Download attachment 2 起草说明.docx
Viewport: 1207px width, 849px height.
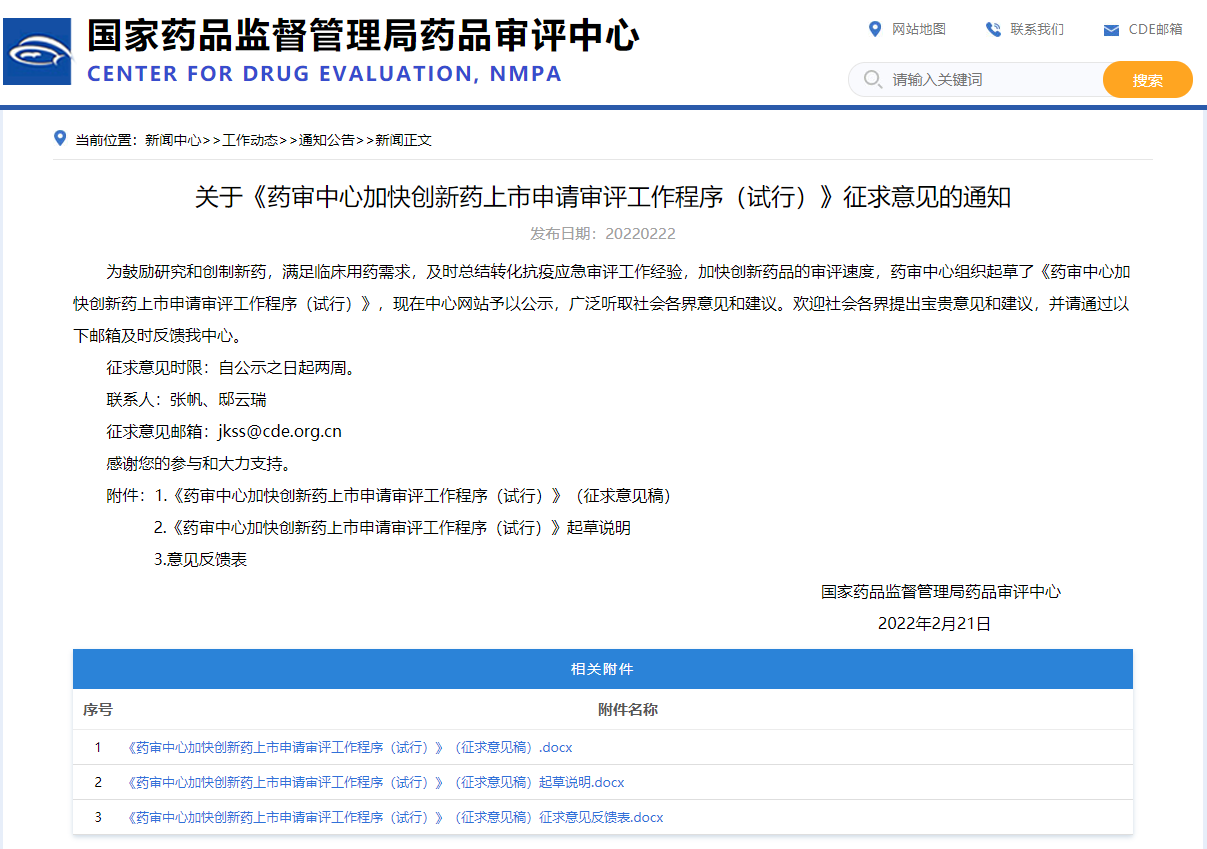[x=376, y=782]
